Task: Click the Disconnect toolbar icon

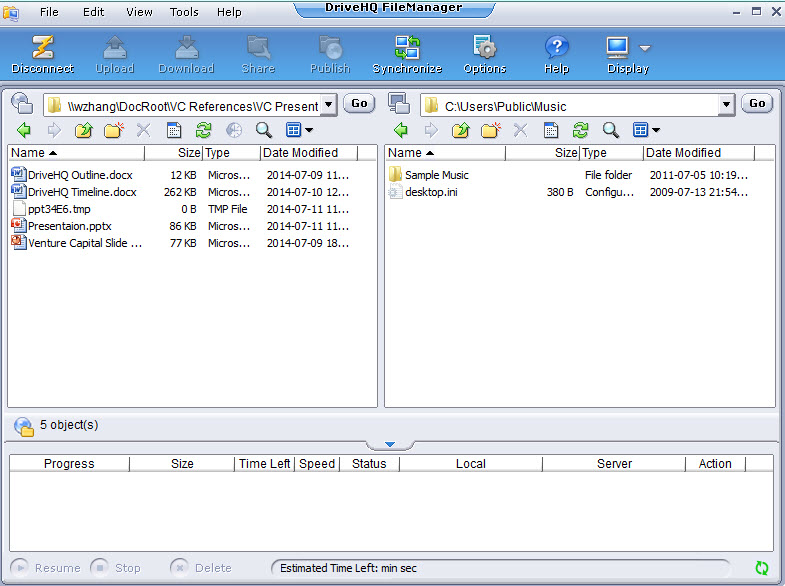Action: click(43, 54)
